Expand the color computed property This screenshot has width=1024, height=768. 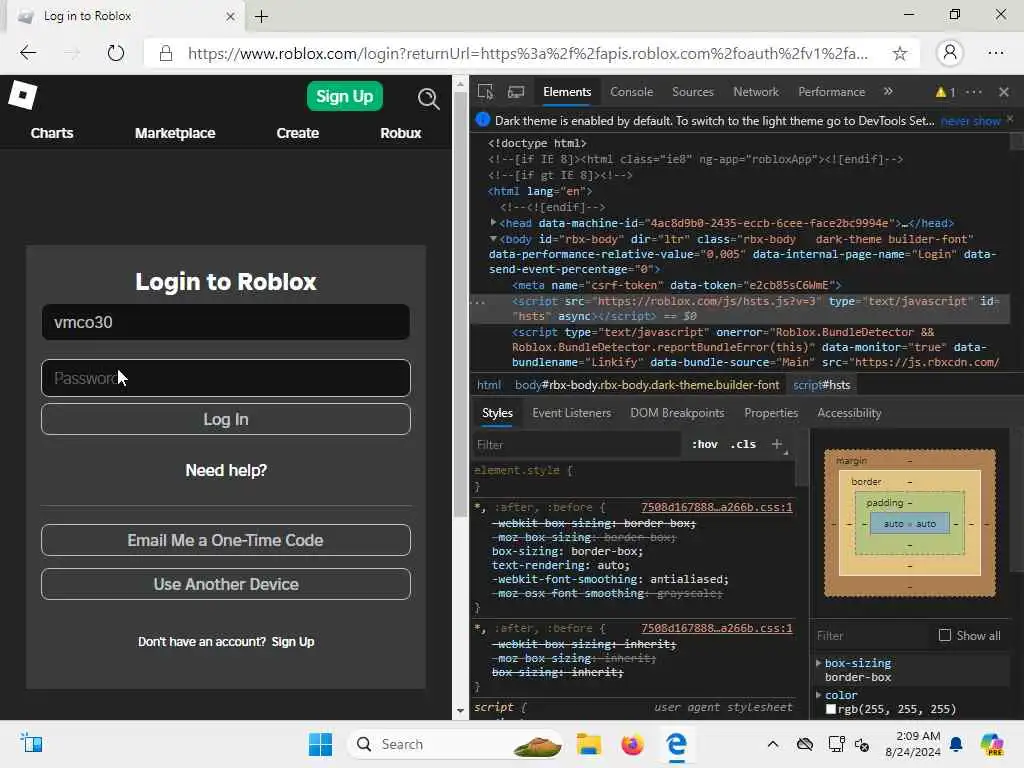818,695
